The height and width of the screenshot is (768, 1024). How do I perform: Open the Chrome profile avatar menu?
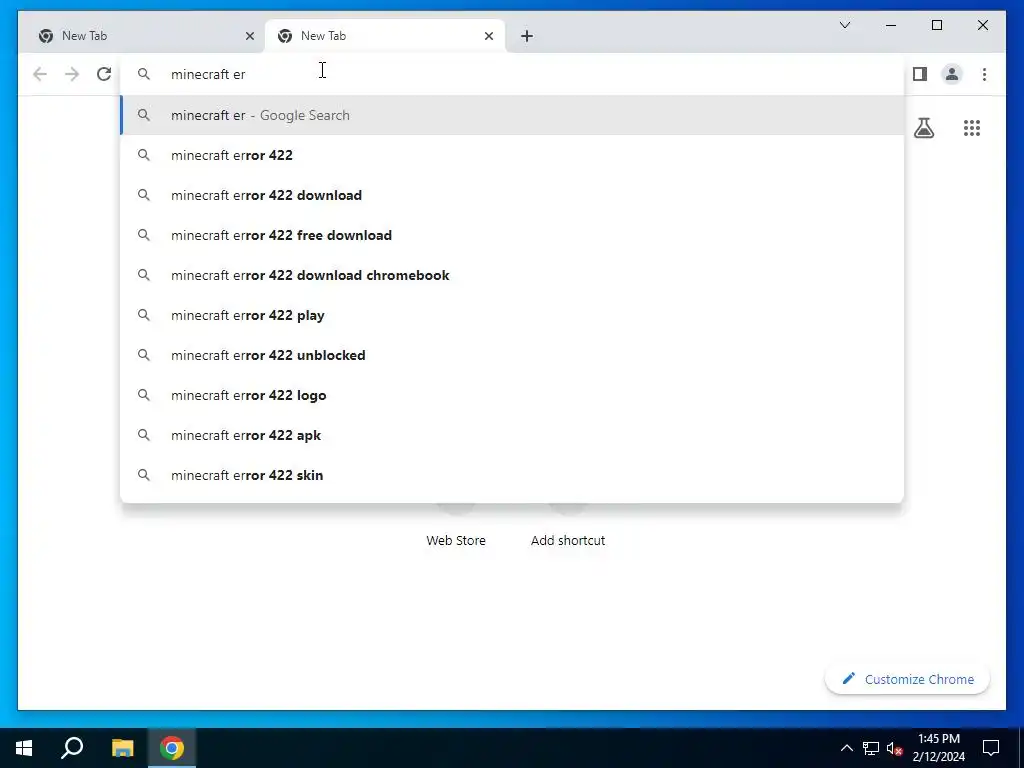click(x=952, y=74)
